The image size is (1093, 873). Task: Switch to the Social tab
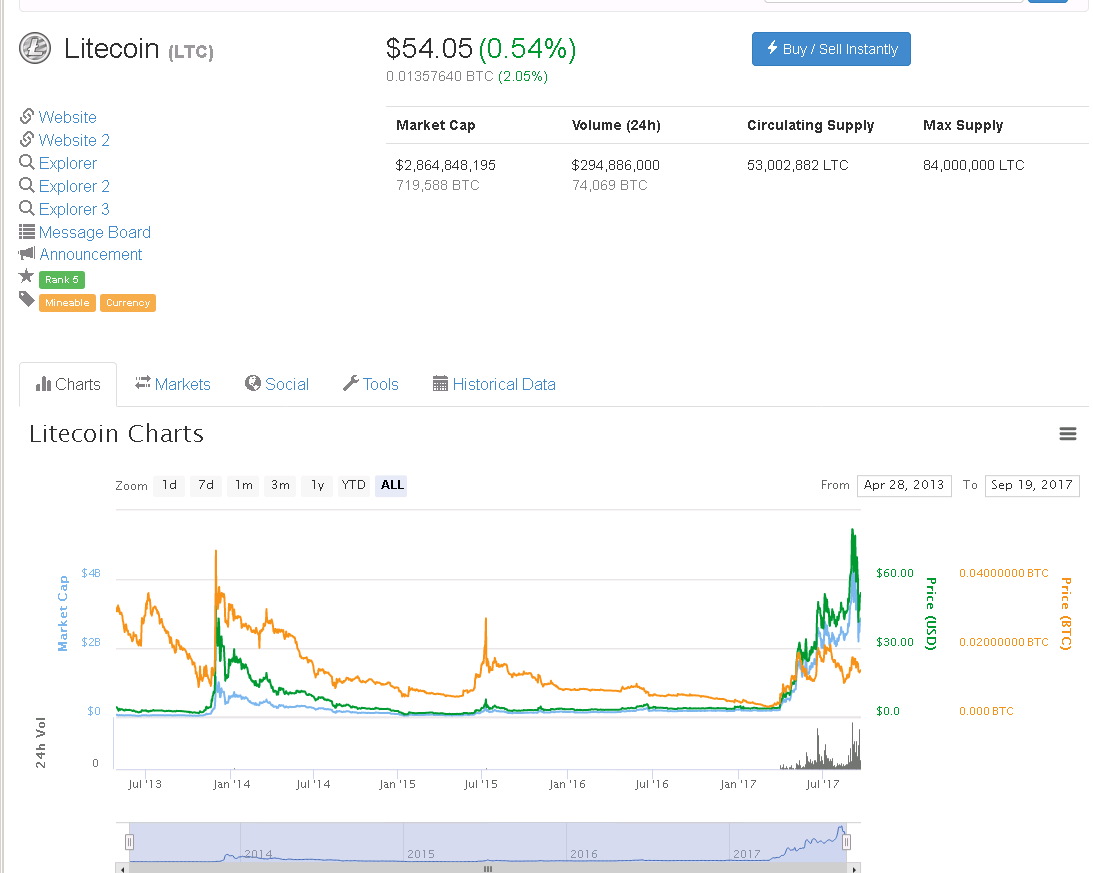tap(277, 384)
